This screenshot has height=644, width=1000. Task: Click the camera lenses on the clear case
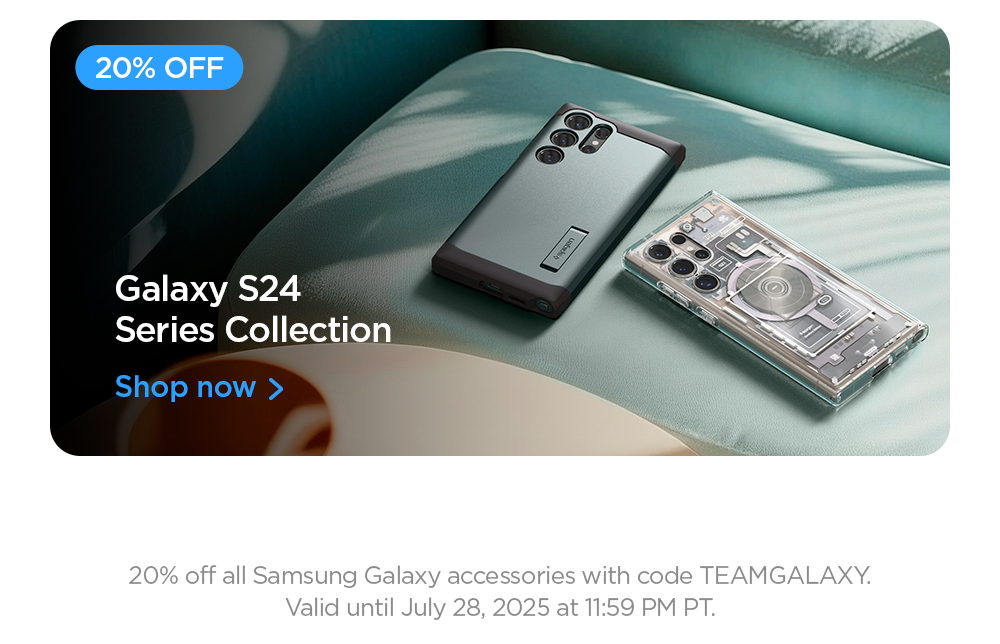681,261
